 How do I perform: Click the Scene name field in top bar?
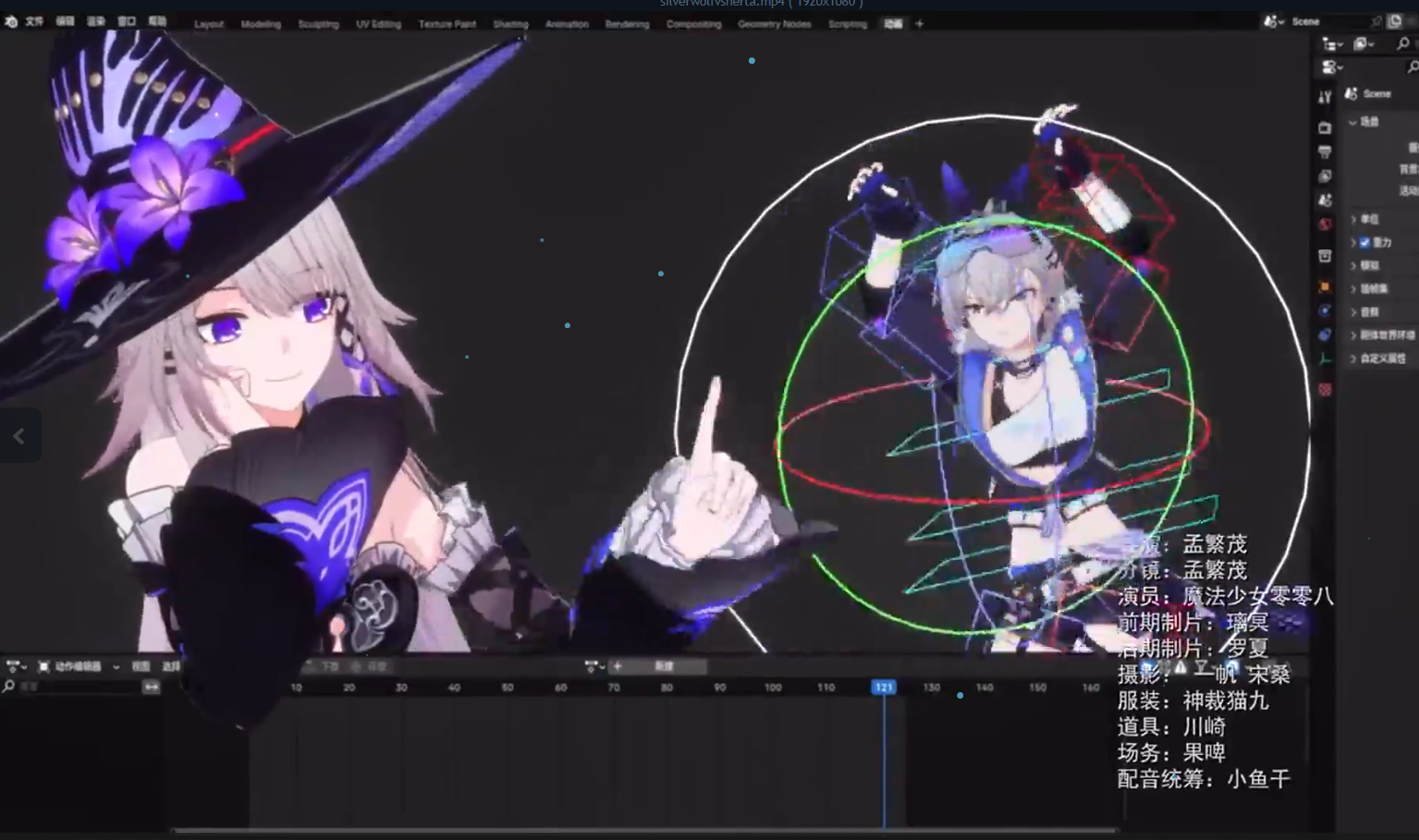[x=1328, y=21]
